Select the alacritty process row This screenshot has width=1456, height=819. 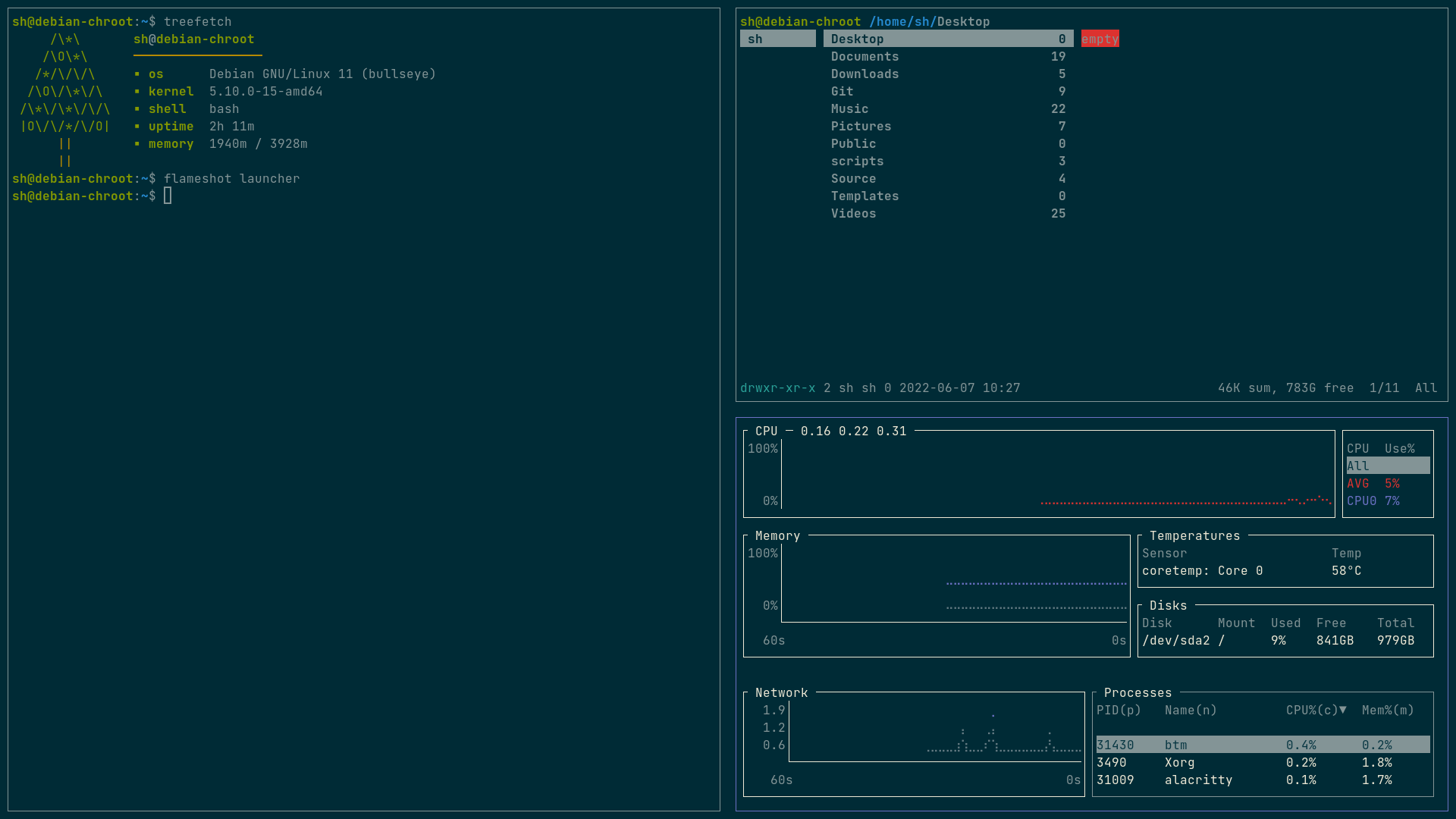point(1198,780)
